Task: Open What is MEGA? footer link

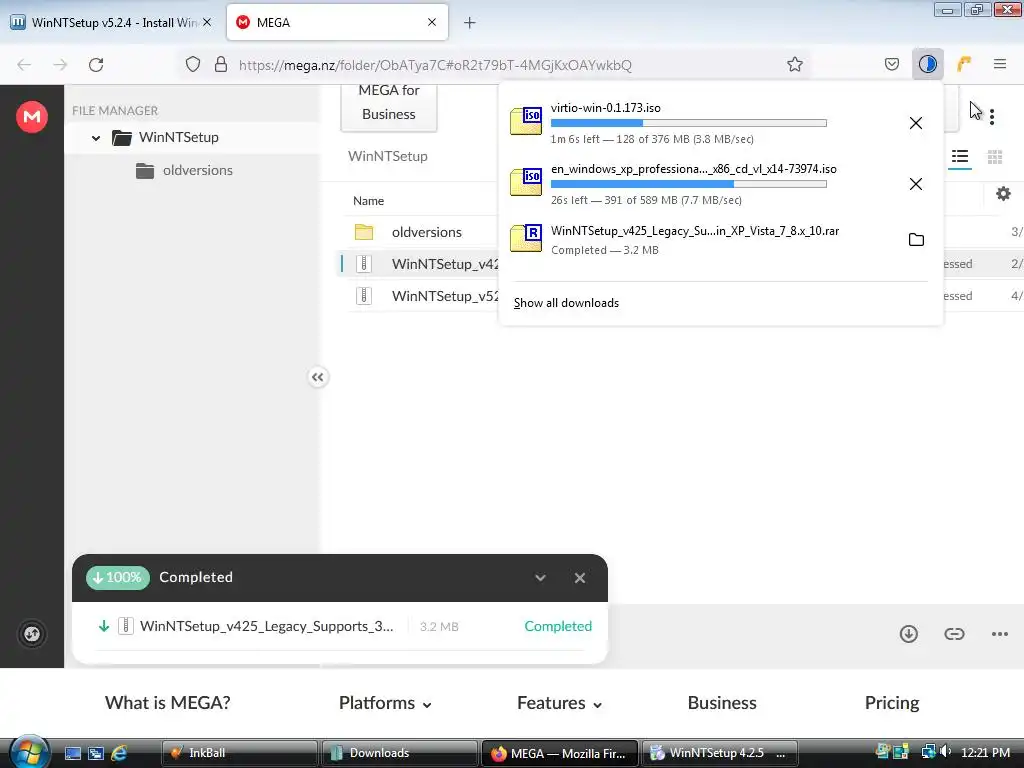Action: [167, 703]
